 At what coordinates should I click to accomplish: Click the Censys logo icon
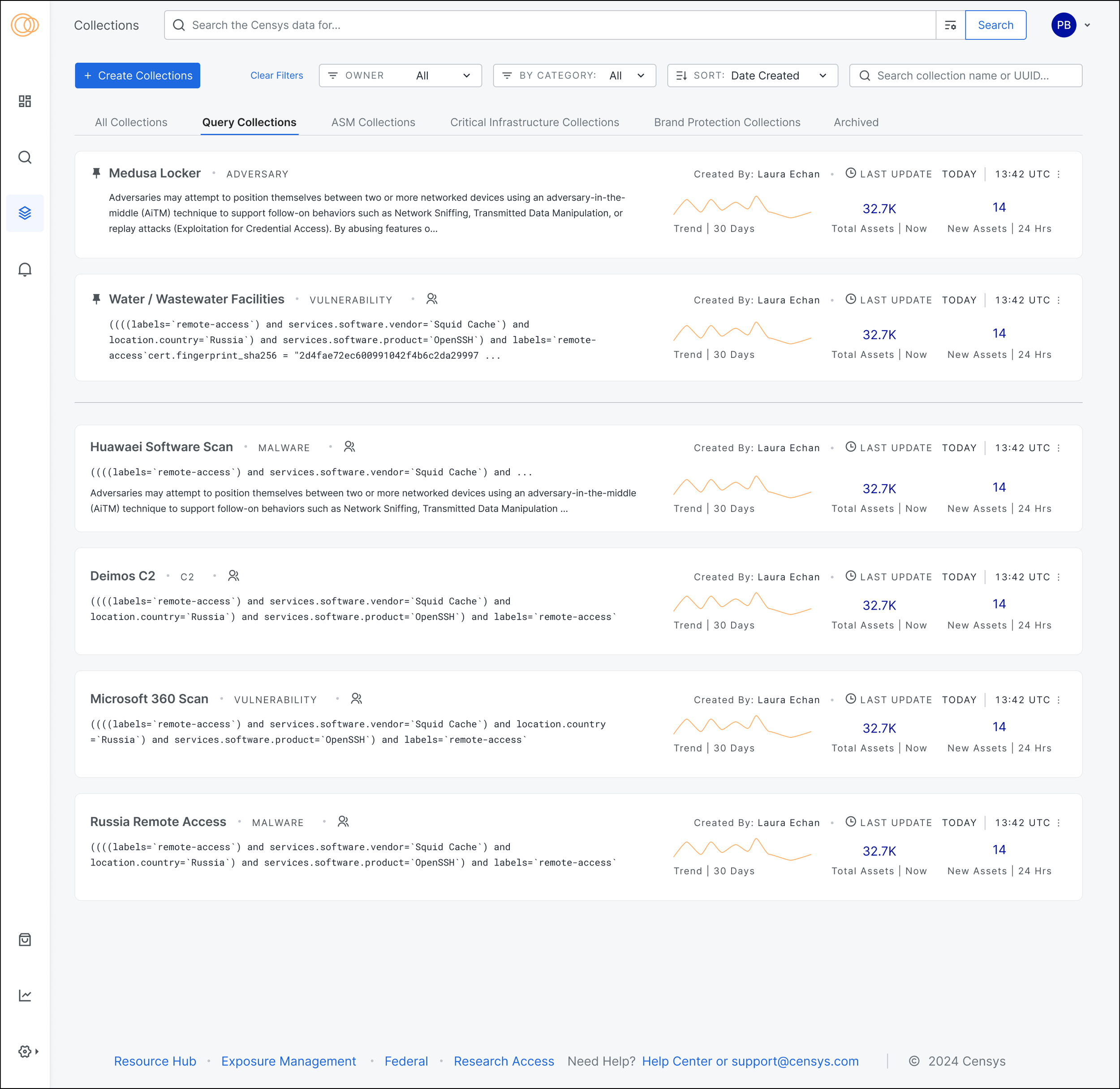click(25, 25)
